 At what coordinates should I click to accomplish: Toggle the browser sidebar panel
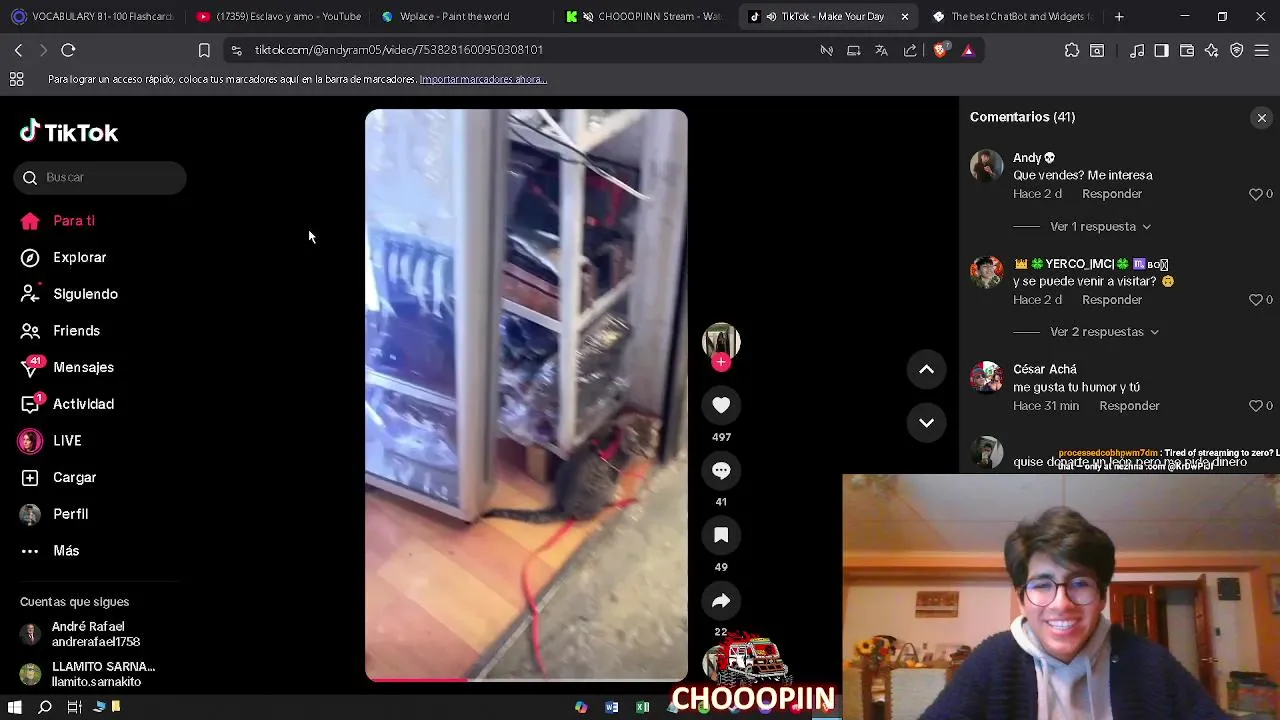pyautogui.click(x=1161, y=50)
